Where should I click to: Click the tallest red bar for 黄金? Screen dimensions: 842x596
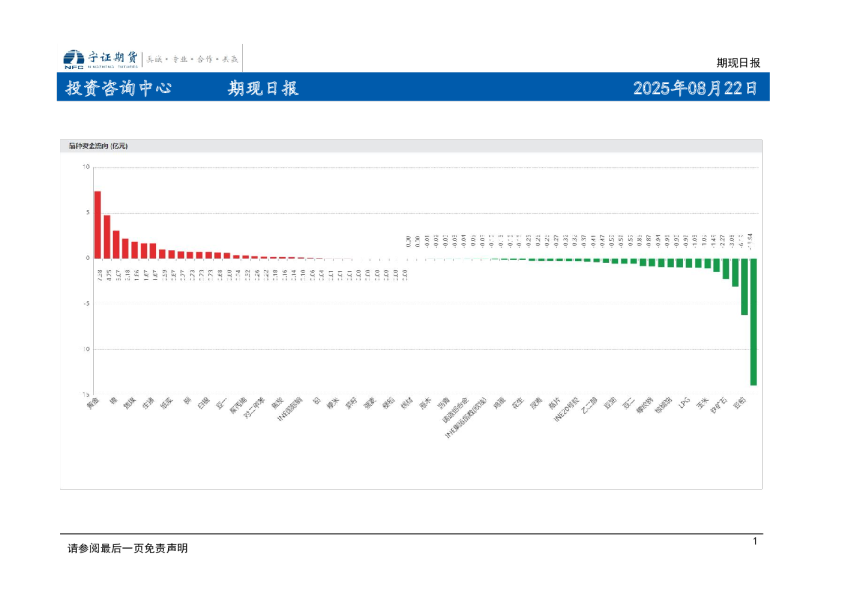97,224
